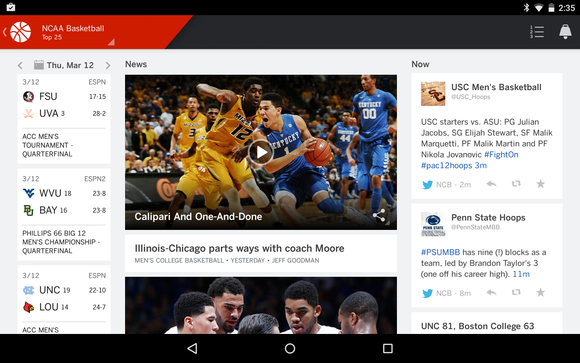Screen dimensions: 580x363
Task: Open UVA 3 game row
Action: tap(64, 113)
